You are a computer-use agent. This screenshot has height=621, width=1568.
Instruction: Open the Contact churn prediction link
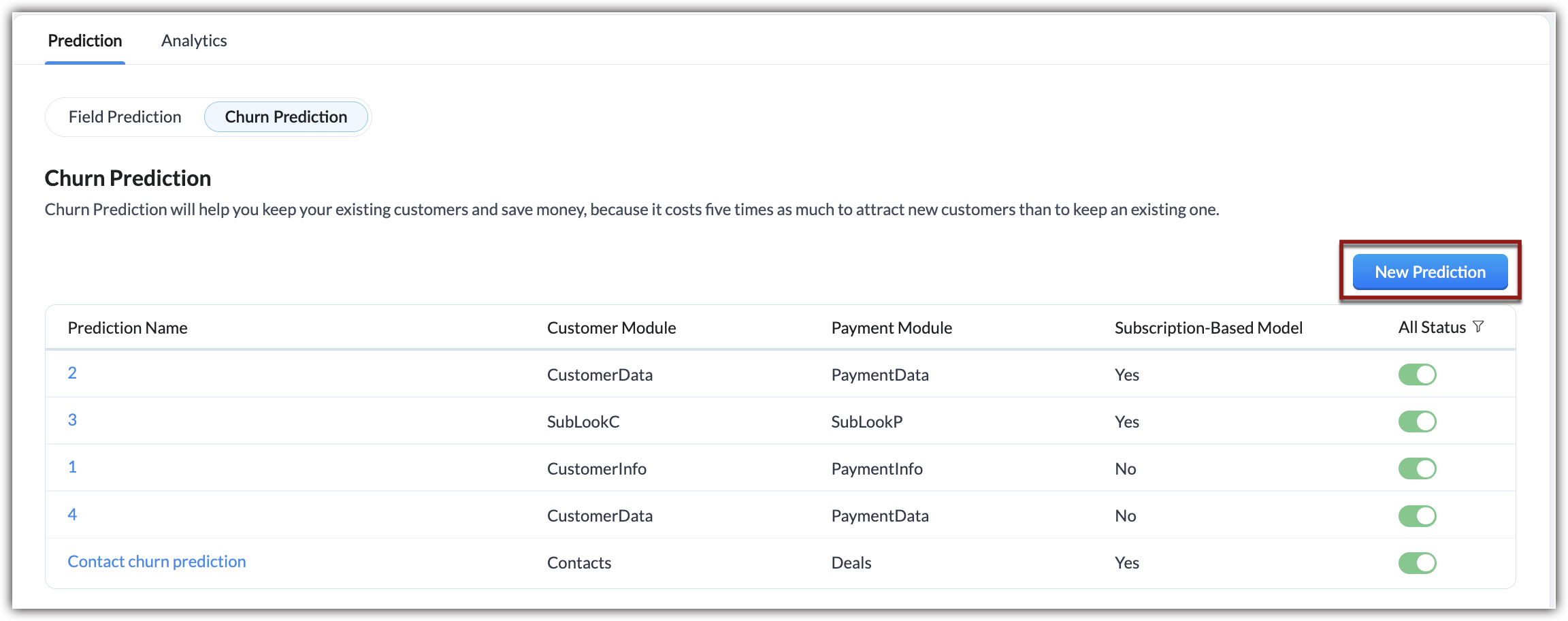157,562
